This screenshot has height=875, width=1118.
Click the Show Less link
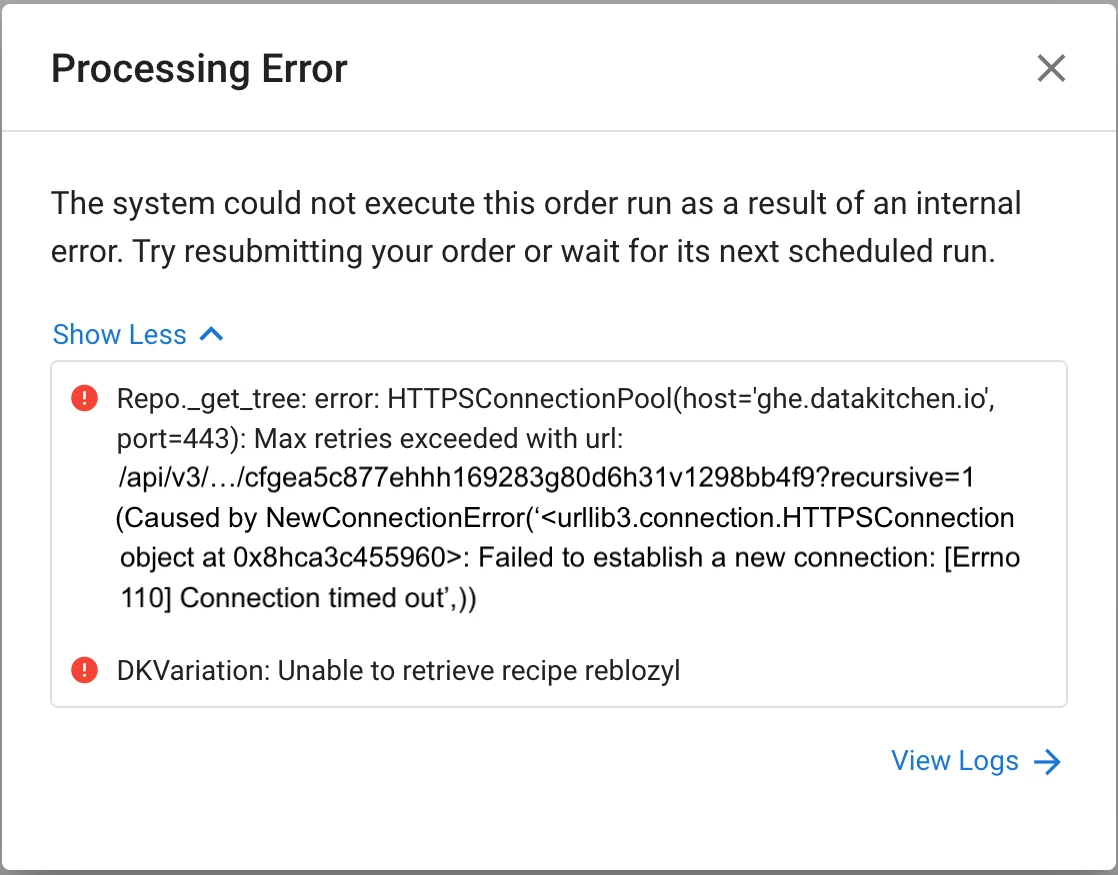pos(119,334)
